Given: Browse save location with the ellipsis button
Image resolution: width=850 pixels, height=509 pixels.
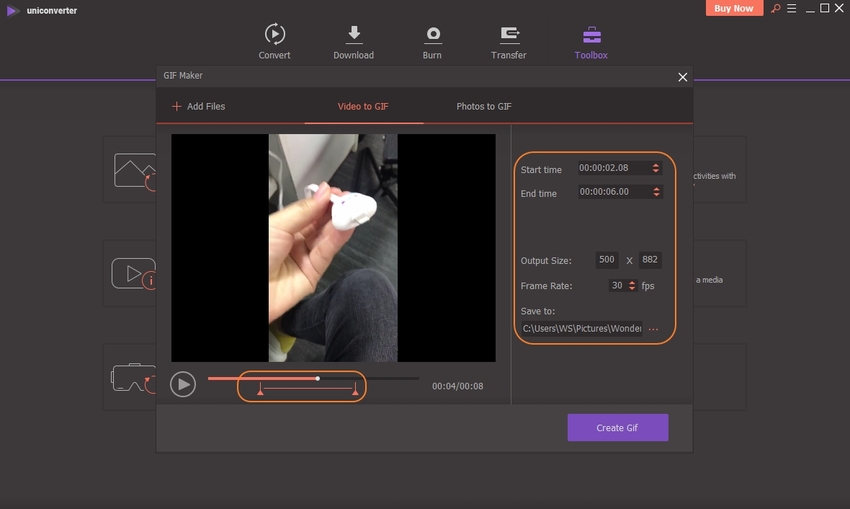Looking at the screenshot, I should coord(654,329).
